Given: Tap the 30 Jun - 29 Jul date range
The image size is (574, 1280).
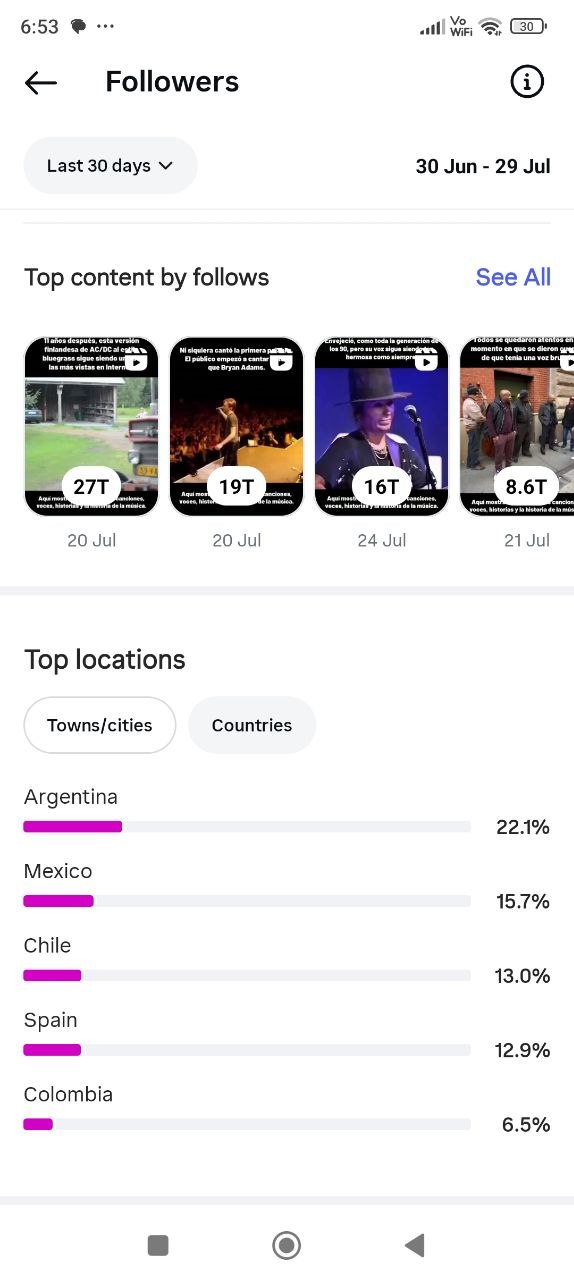Looking at the screenshot, I should pyautogui.click(x=483, y=166).
